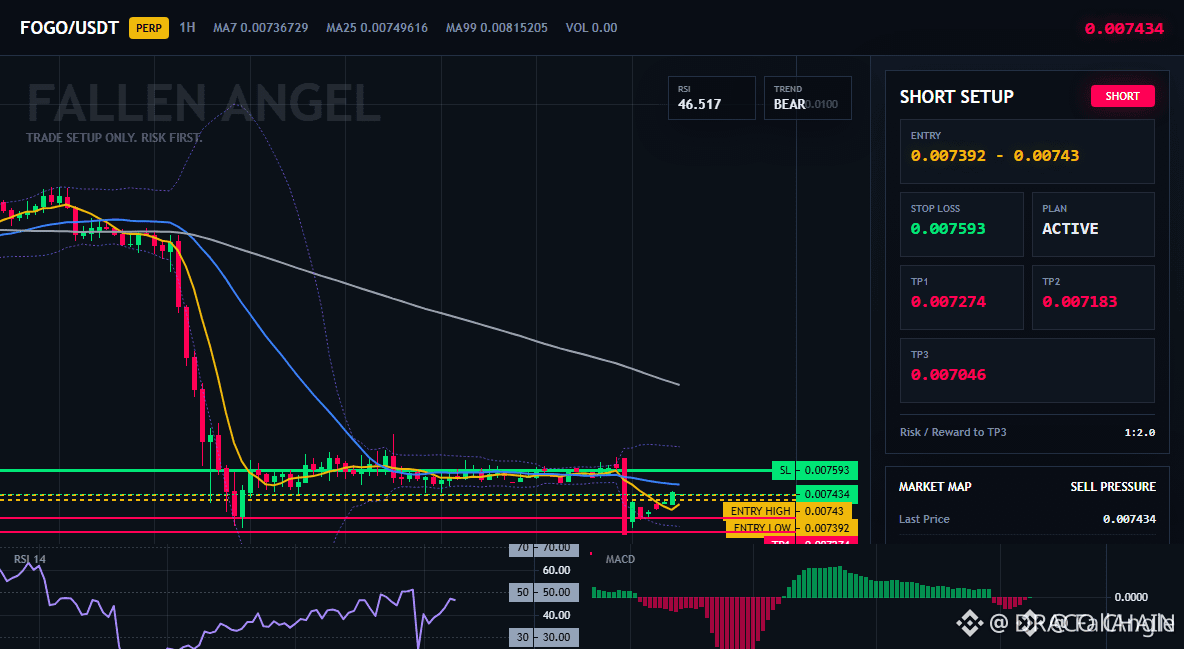The image size is (1184, 649).
Task: Click the TRADE SETUP ONLY. RISK FIRST. text
Action: coord(114,138)
